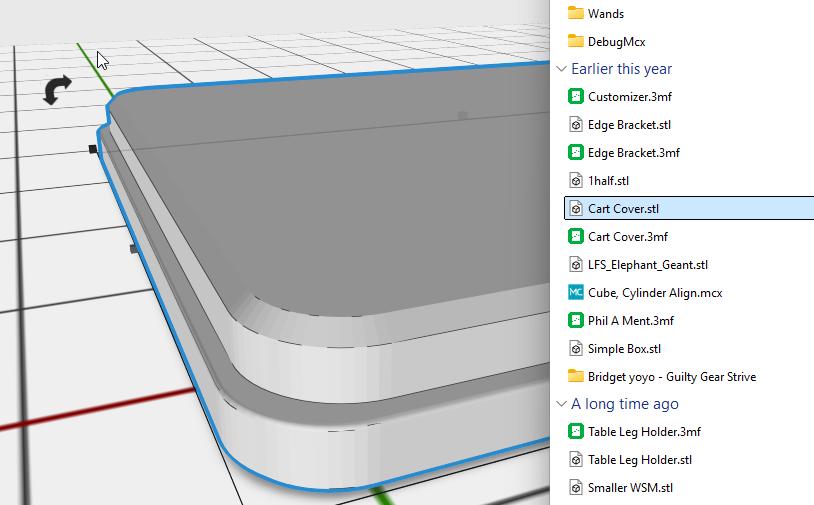Click the Wands folder icon
Screen dimensions: 814x505
point(575,13)
